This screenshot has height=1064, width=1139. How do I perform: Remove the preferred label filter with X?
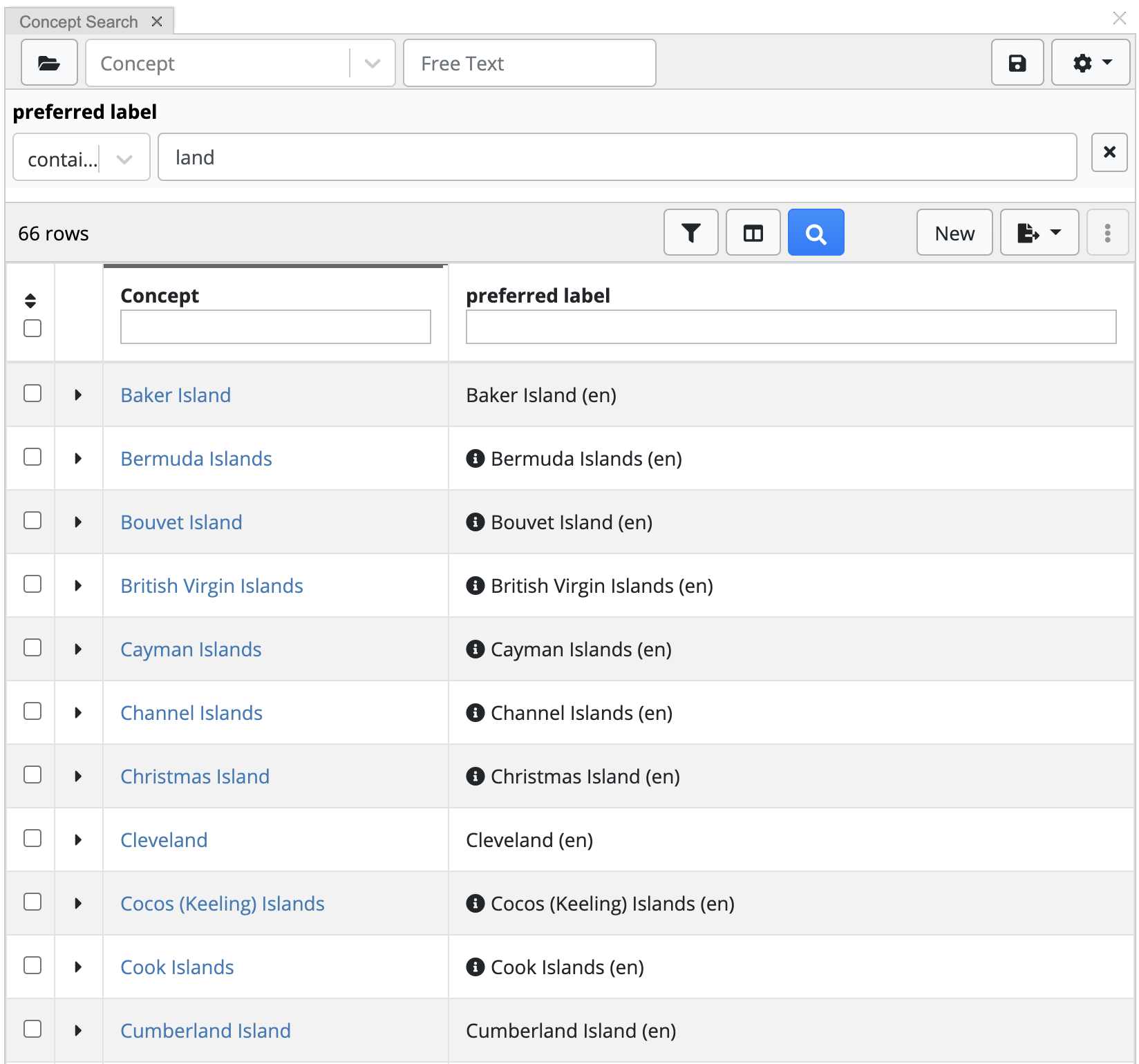coord(1109,152)
